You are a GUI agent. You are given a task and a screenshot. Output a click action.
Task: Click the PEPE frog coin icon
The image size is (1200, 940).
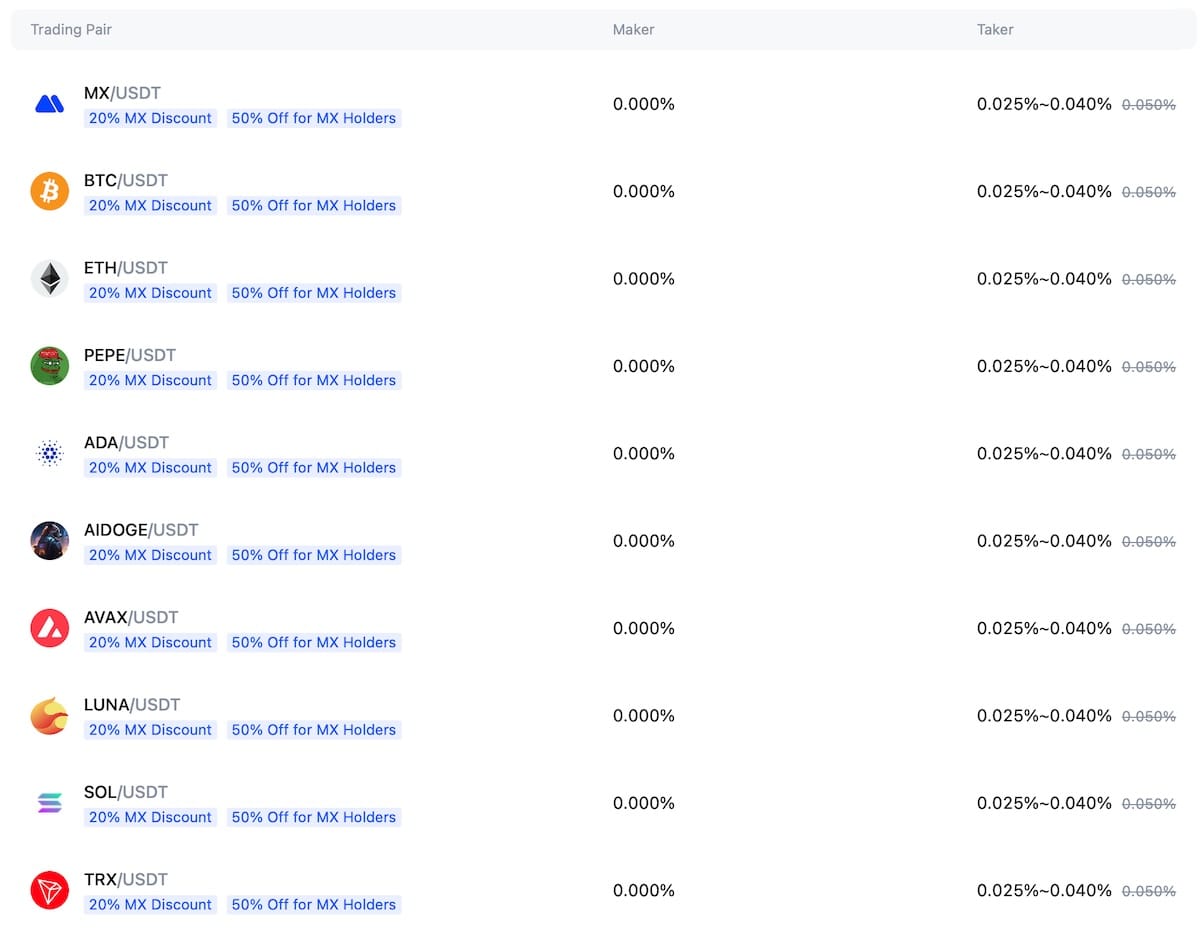tap(49, 366)
